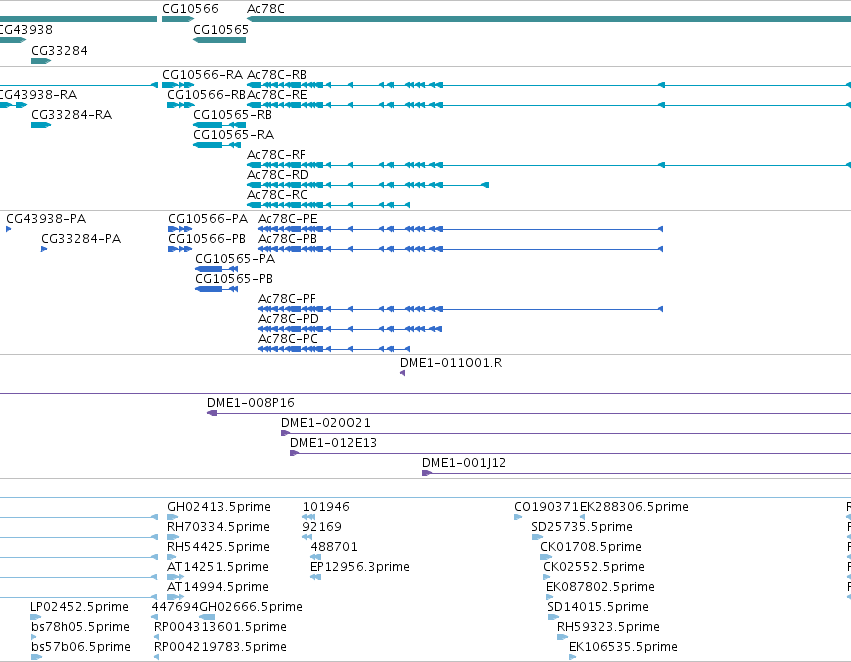Select transcript Ac78C-RE label
The width and height of the screenshot is (851, 662).
[277, 94]
